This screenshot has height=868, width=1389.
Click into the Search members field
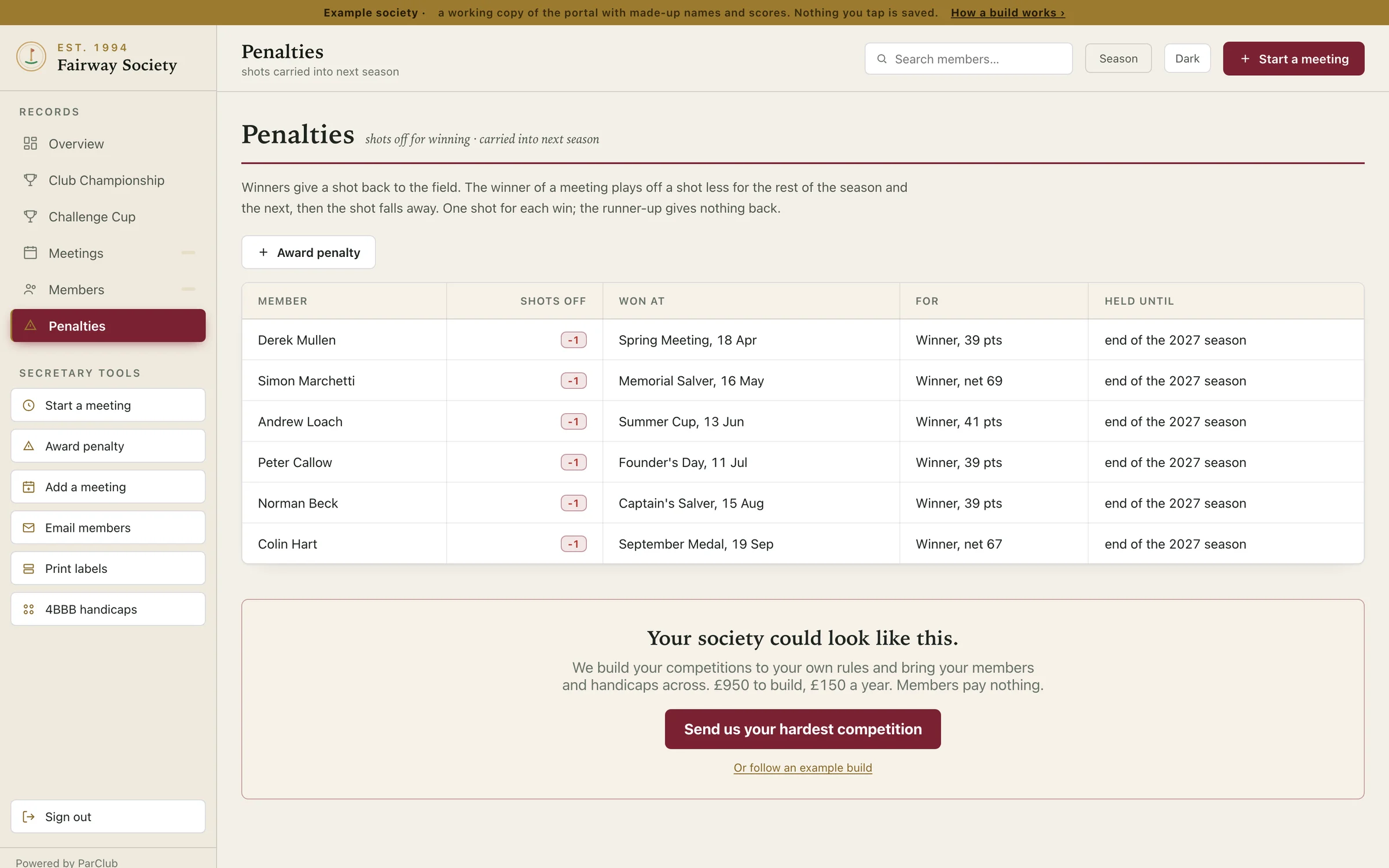pyautogui.click(x=968, y=58)
